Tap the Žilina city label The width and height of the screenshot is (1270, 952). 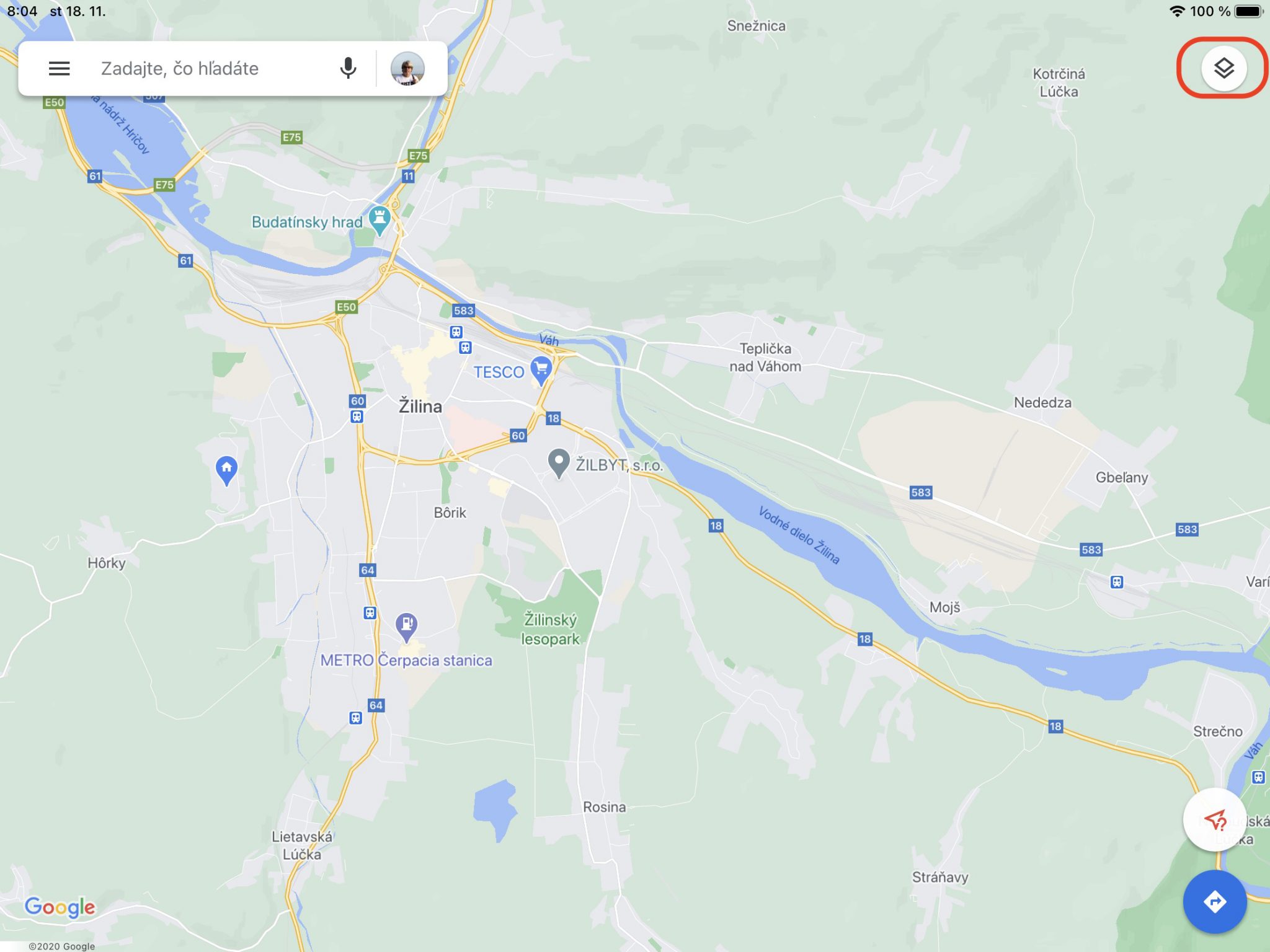tap(420, 407)
